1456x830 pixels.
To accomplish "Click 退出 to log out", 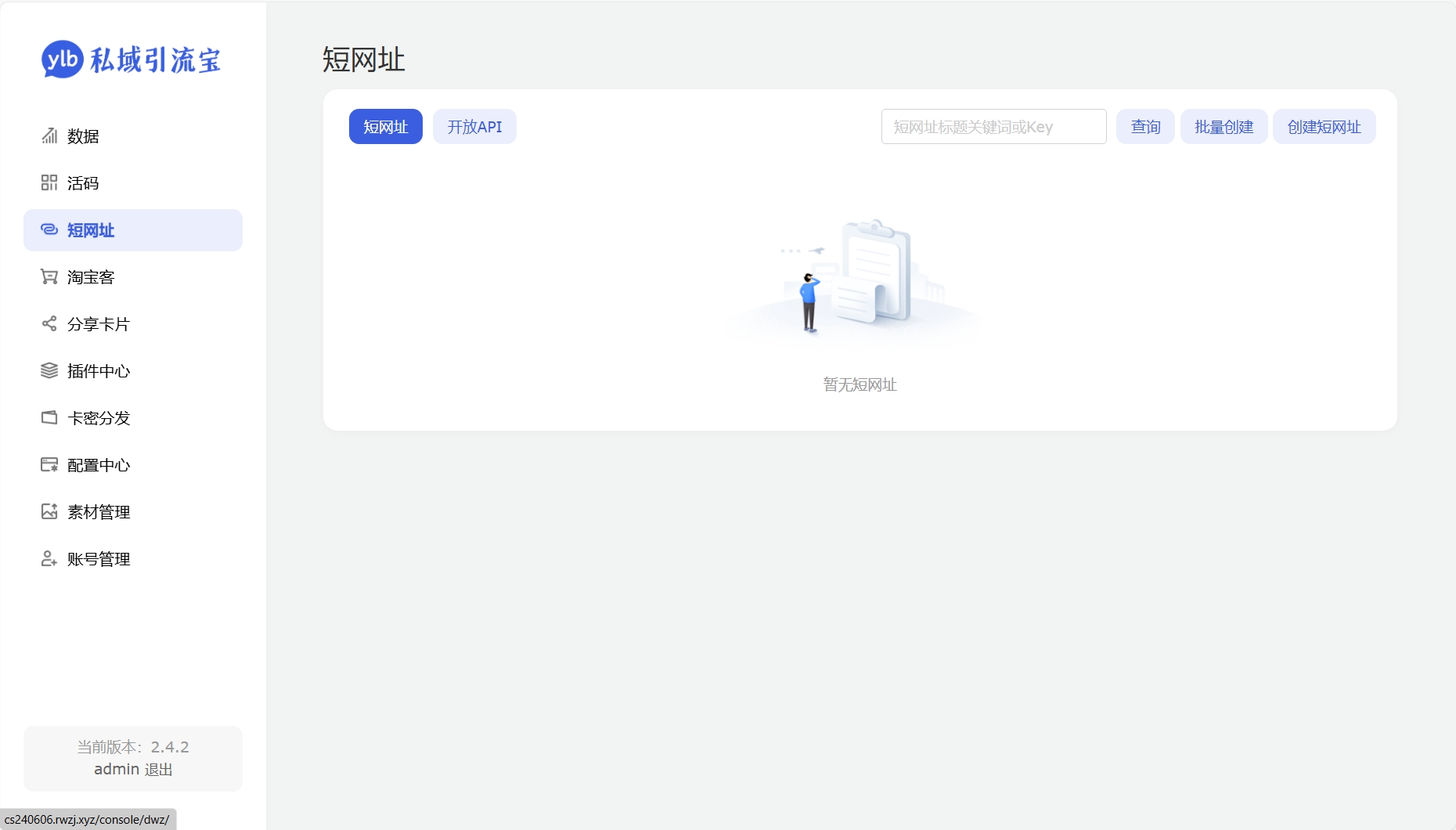I will pyautogui.click(x=159, y=770).
